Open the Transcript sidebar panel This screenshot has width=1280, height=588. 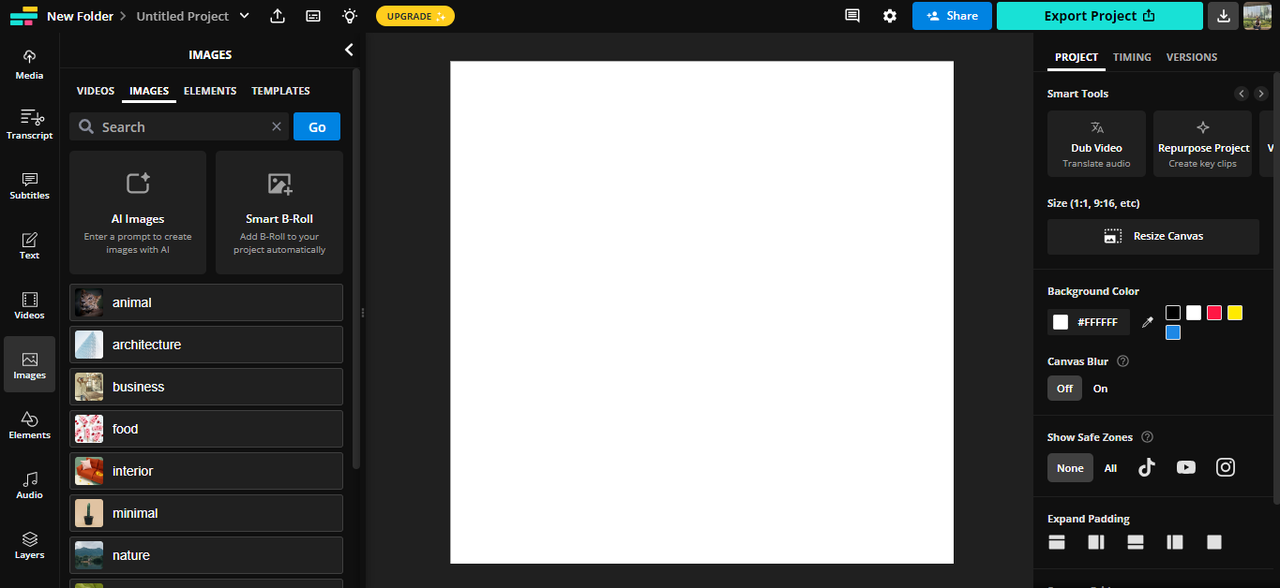[x=29, y=124]
